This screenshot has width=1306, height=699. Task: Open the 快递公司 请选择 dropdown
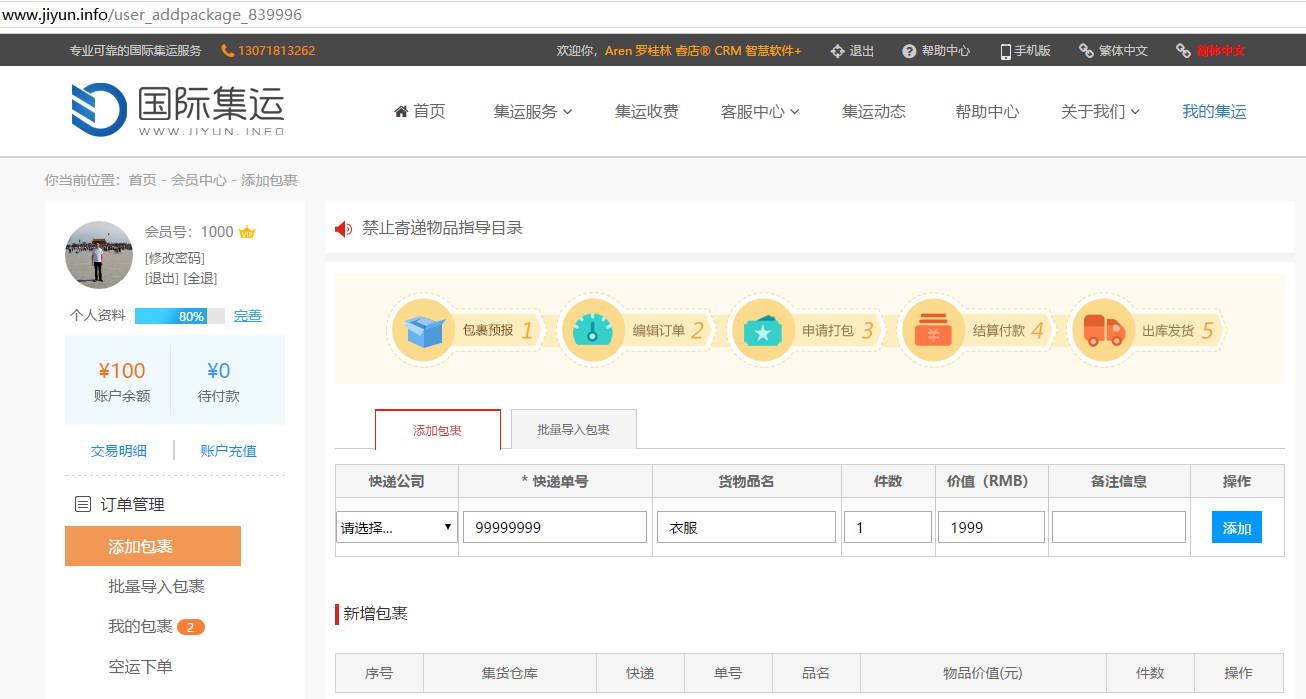pyautogui.click(x=397, y=527)
